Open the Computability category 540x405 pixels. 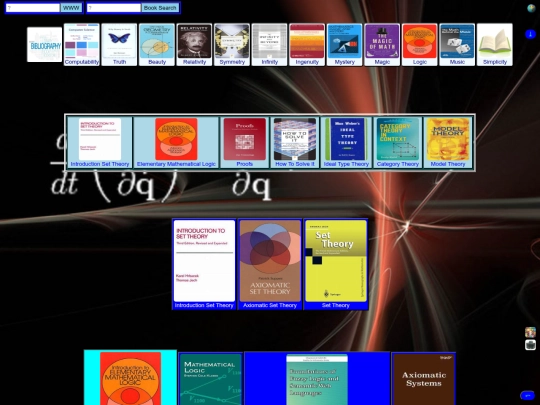click(x=82, y=44)
